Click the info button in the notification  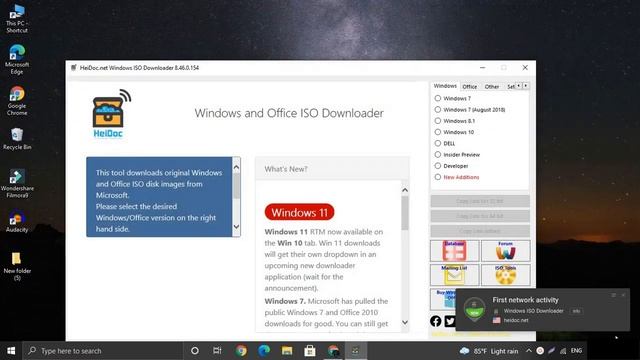coord(576,311)
